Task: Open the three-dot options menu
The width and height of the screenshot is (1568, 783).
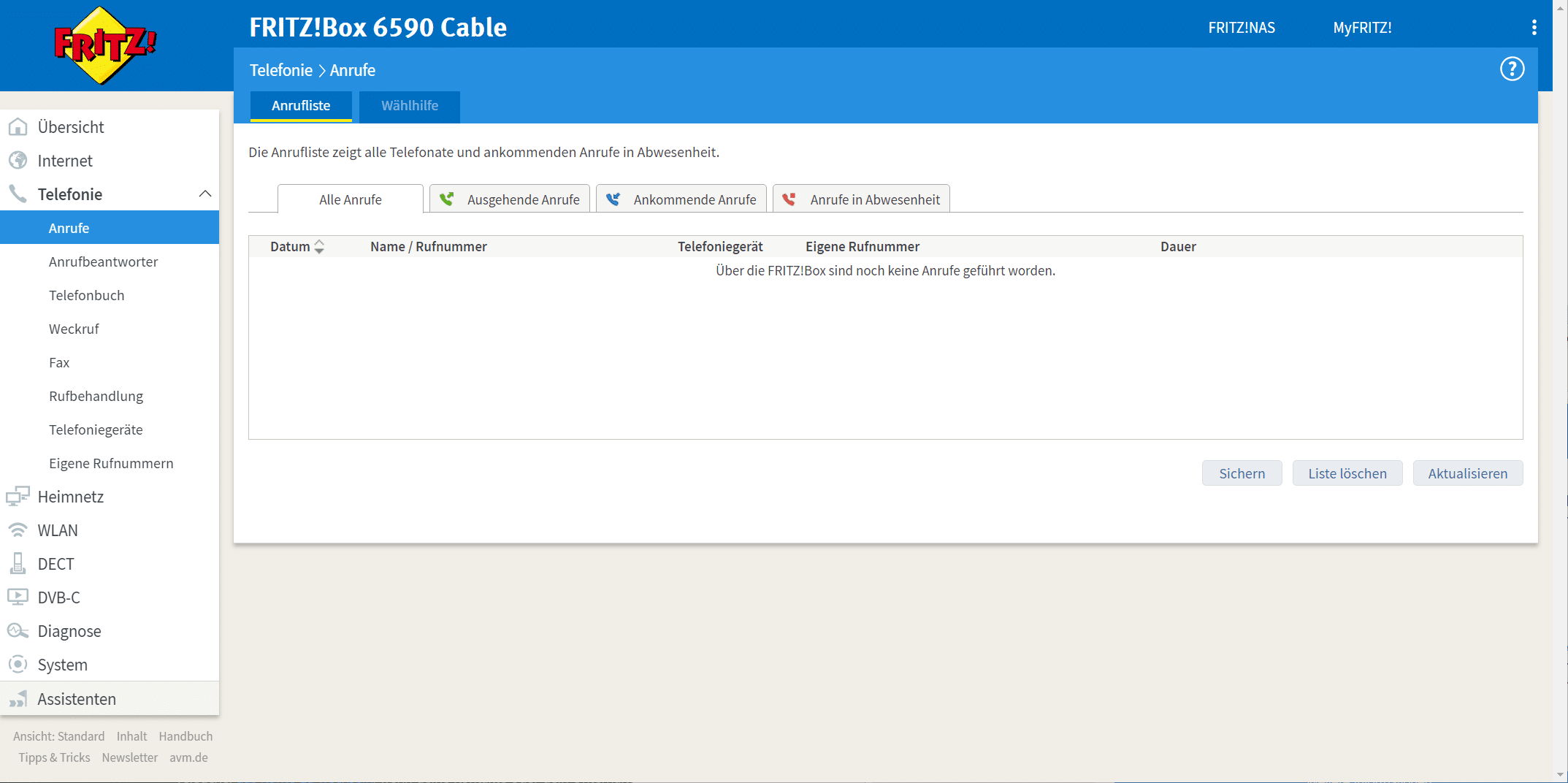Action: pyautogui.click(x=1534, y=28)
